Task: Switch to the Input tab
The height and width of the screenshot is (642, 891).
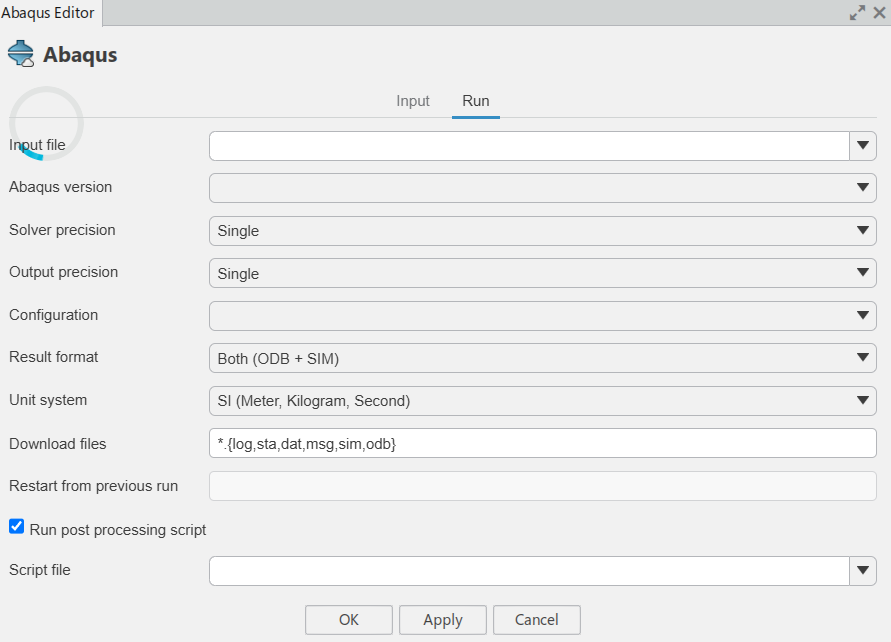Action: pyautogui.click(x=413, y=101)
